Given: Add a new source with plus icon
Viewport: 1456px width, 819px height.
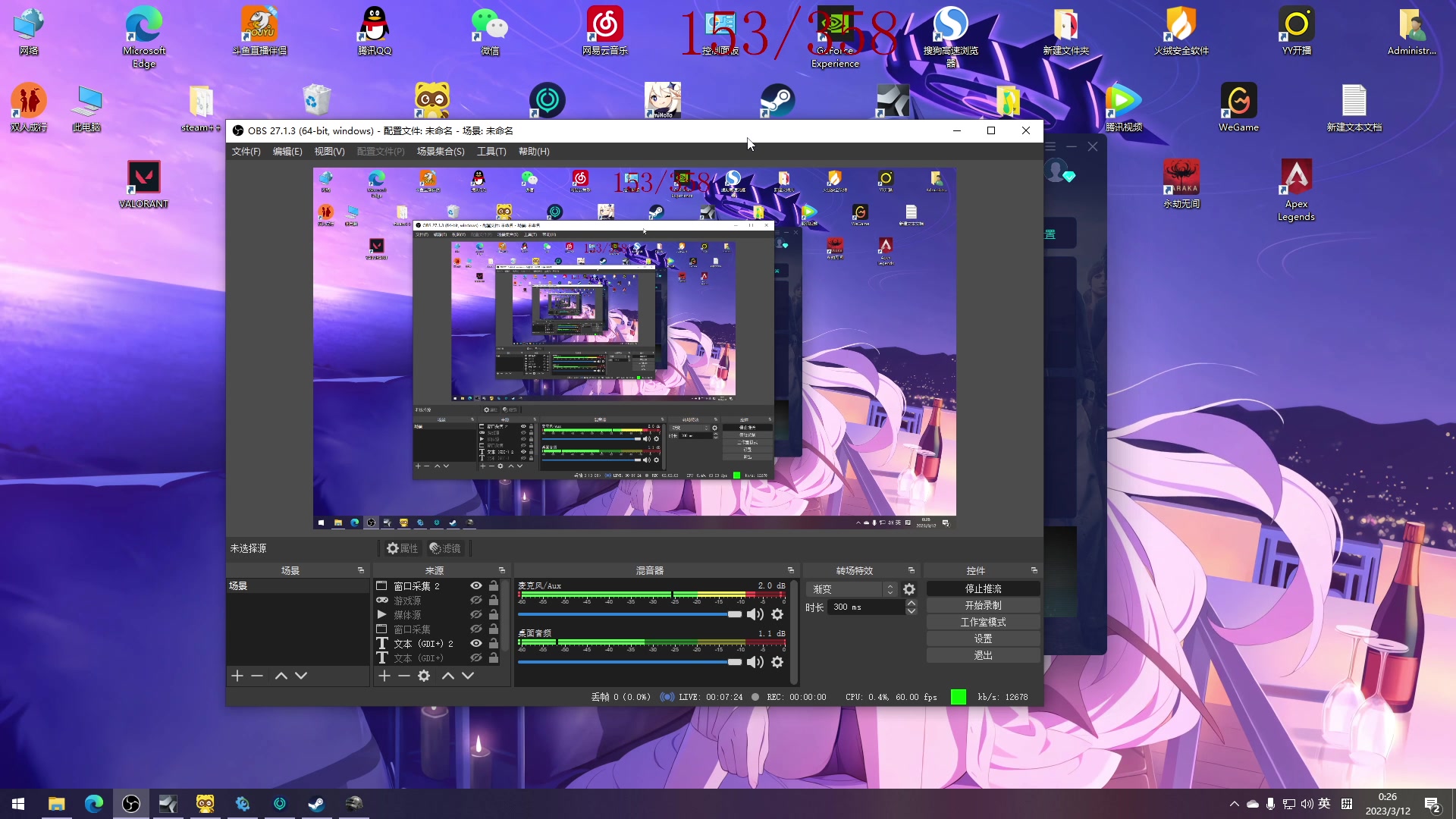Looking at the screenshot, I should (384, 676).
